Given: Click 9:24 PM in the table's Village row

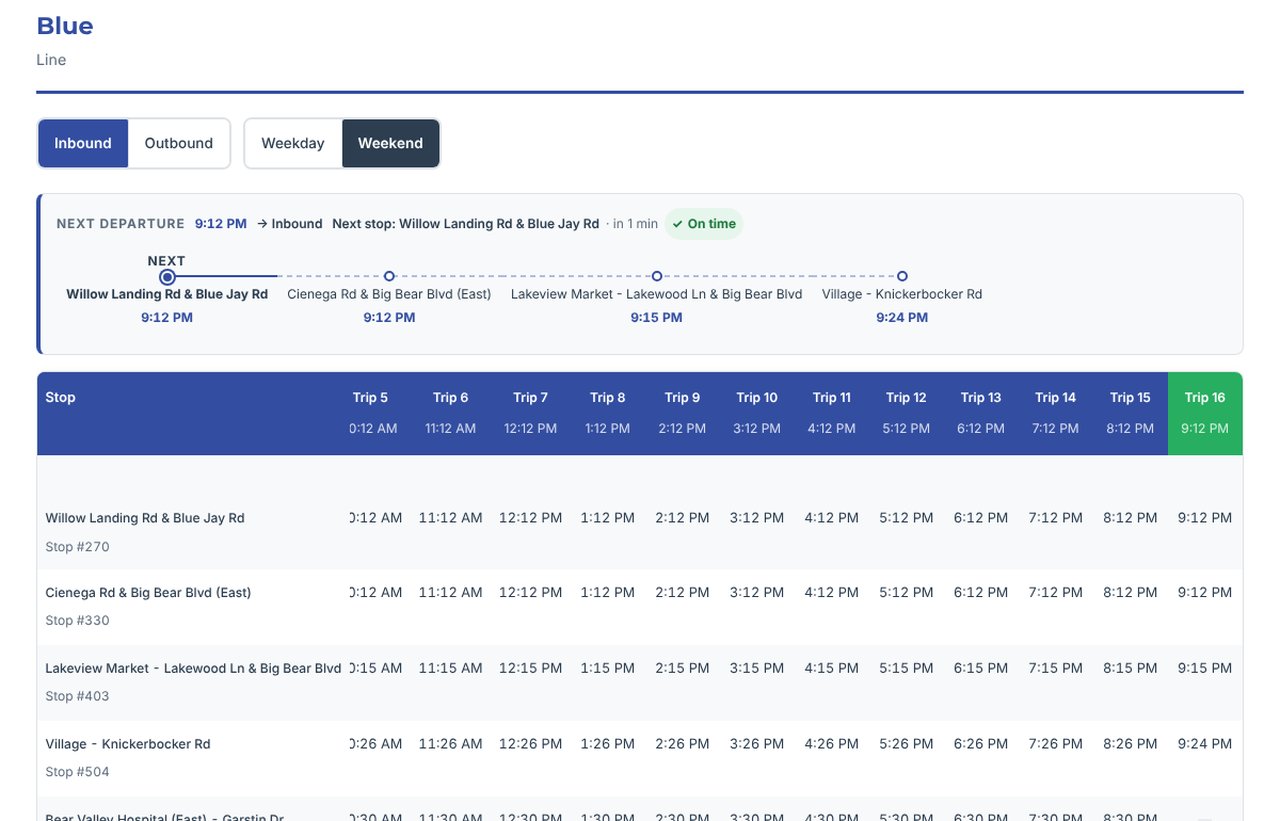Looking at the screenshot, I should click(1205, 744).
